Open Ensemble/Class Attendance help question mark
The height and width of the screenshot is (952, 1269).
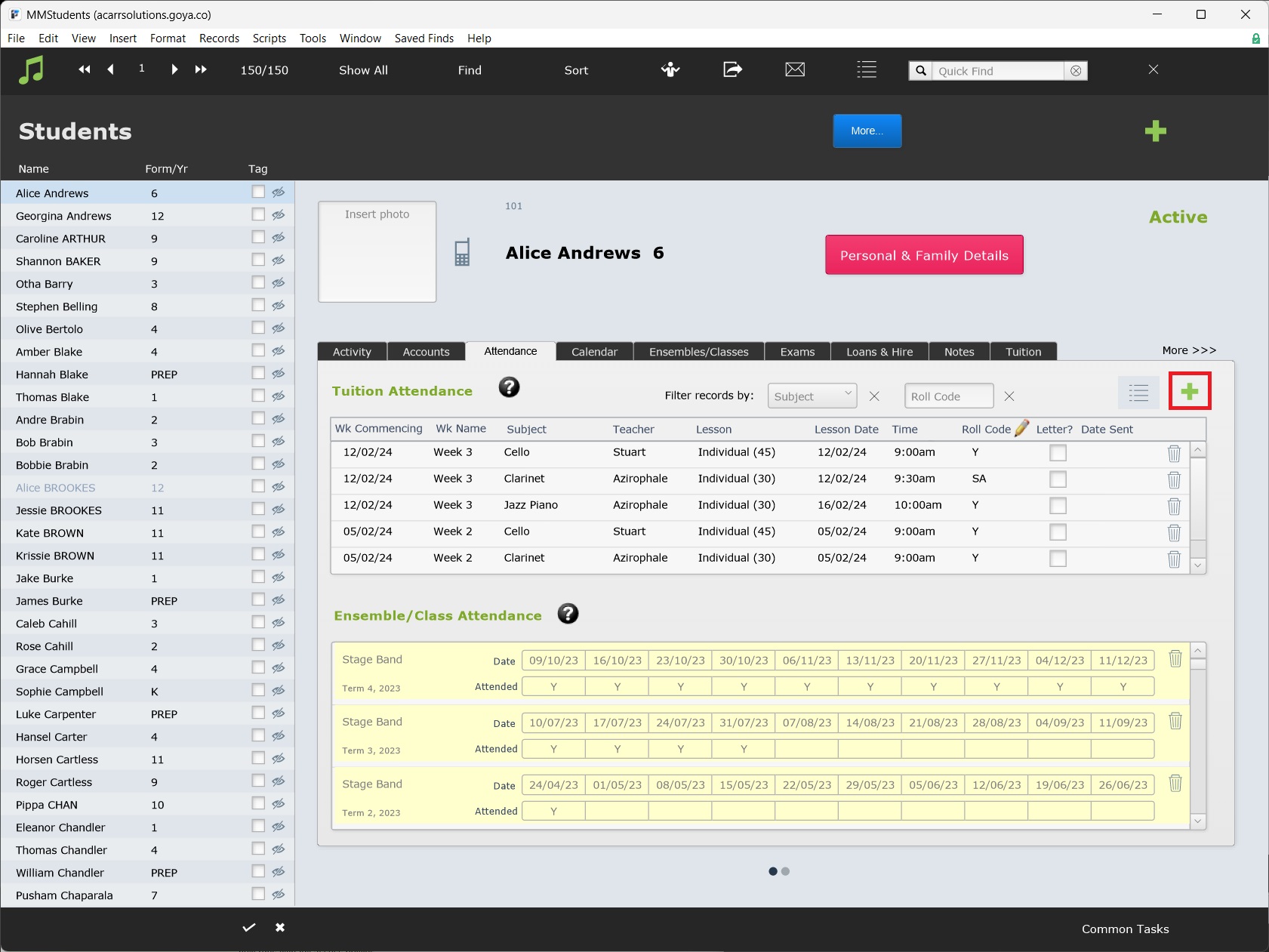(568, 614)
